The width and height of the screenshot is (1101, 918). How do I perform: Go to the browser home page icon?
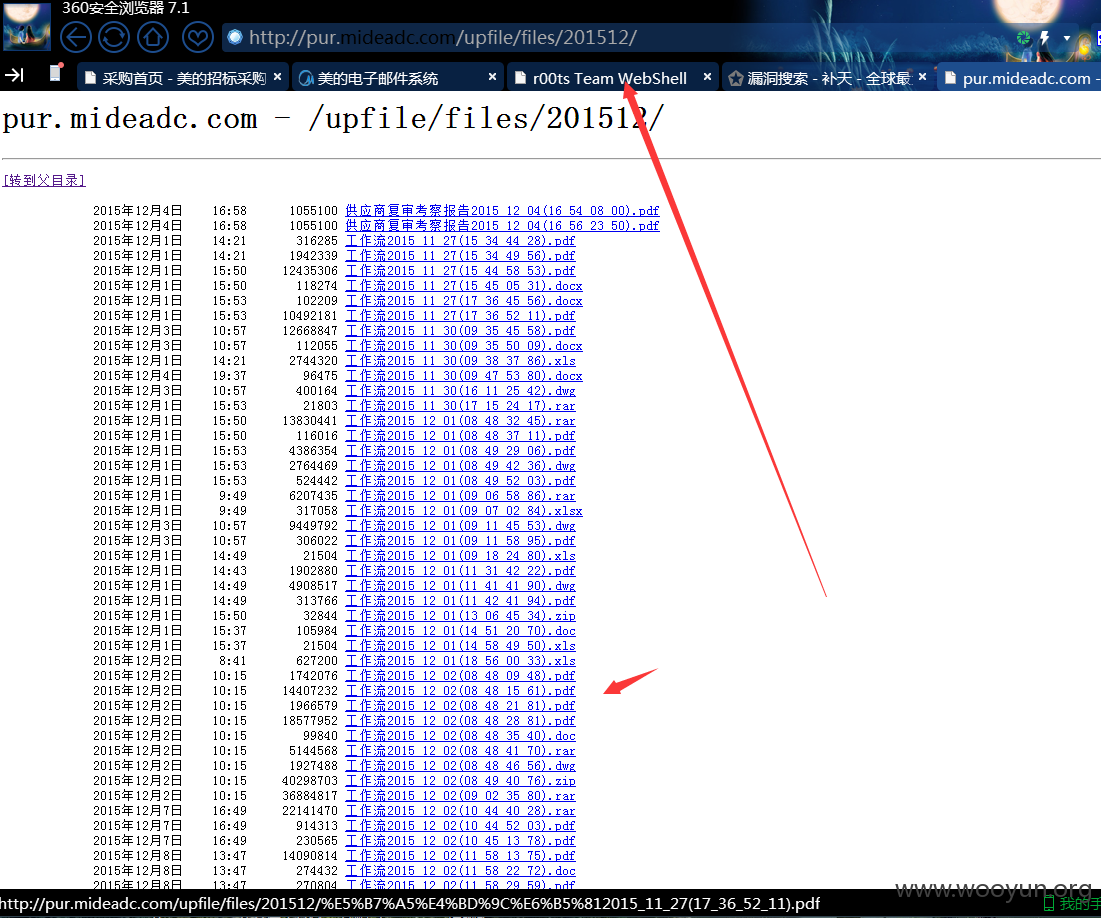[x=152, y=37]
